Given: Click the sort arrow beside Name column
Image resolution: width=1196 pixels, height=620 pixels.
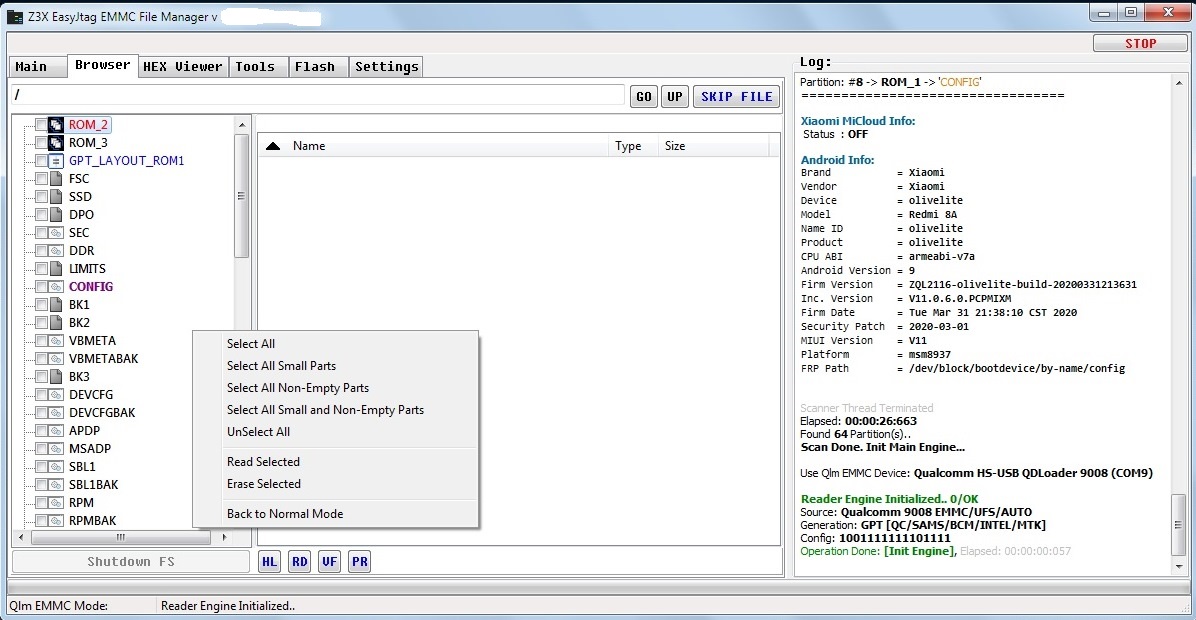Looking at the screenshot, I should [x=273, y=146].
